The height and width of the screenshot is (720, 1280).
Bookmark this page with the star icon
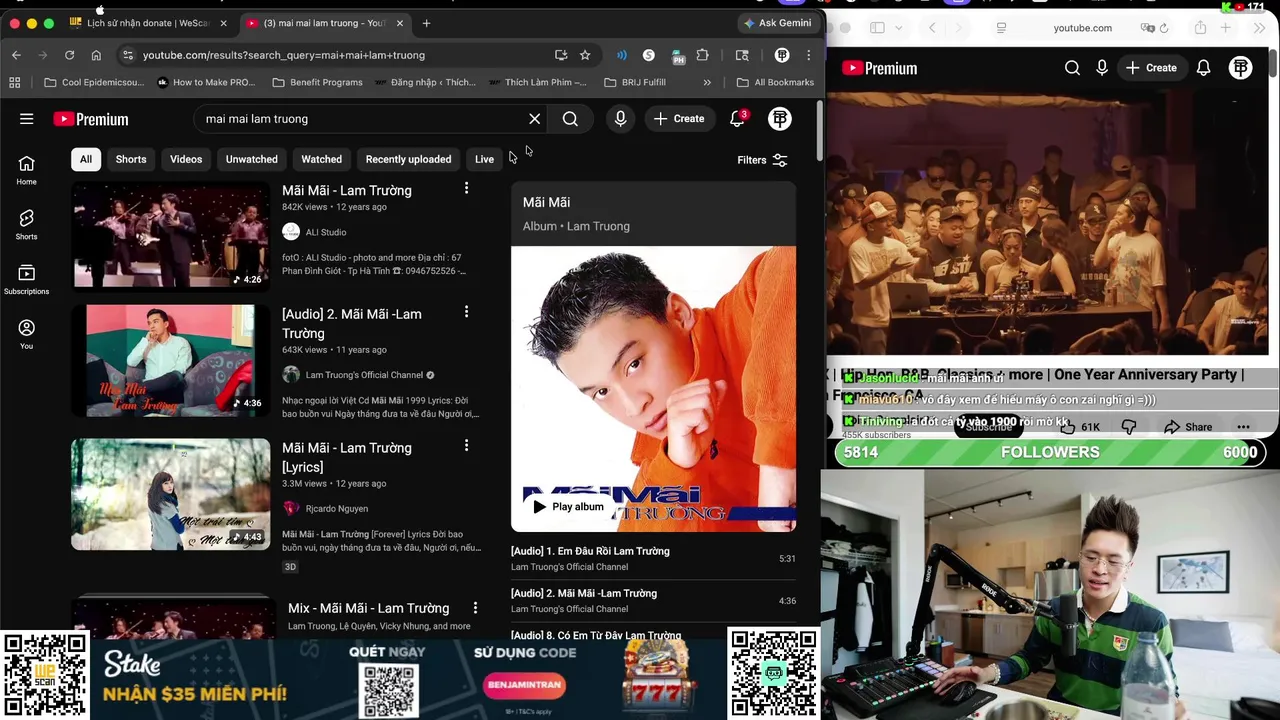585,55
